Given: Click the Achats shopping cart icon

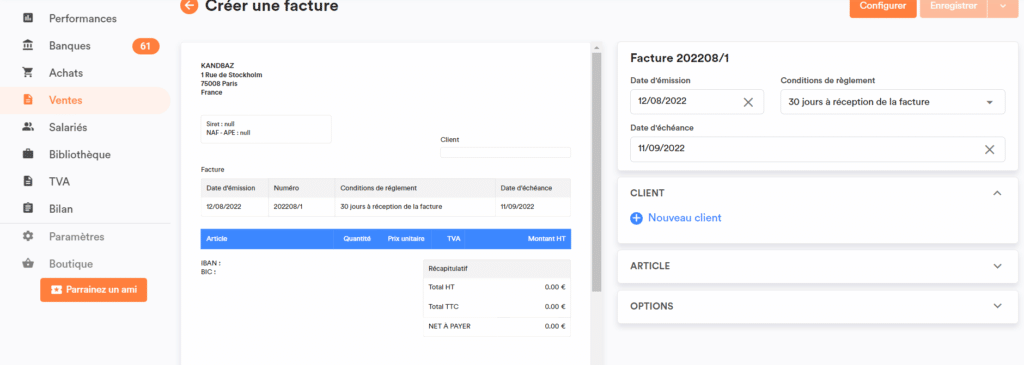Looking at the screenshot, I should [x=28, y=72].
